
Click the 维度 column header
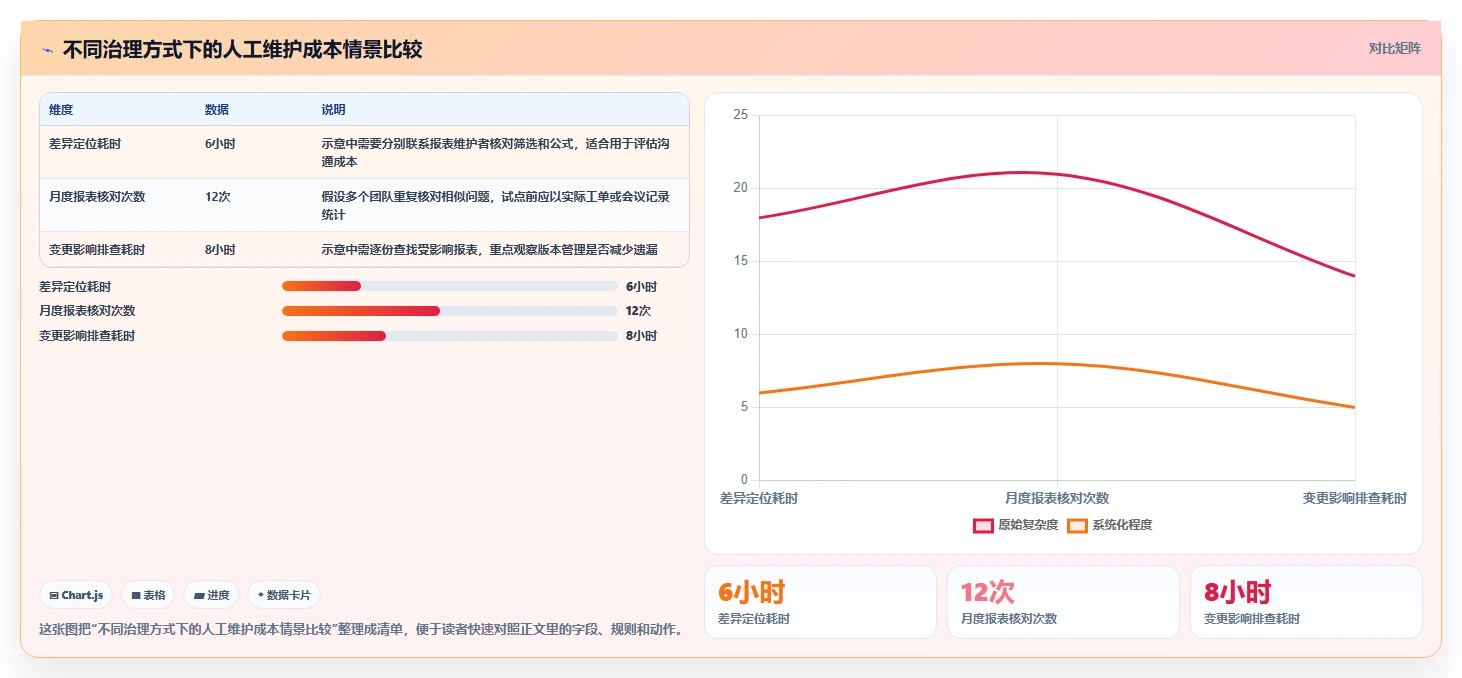point(61,110)
